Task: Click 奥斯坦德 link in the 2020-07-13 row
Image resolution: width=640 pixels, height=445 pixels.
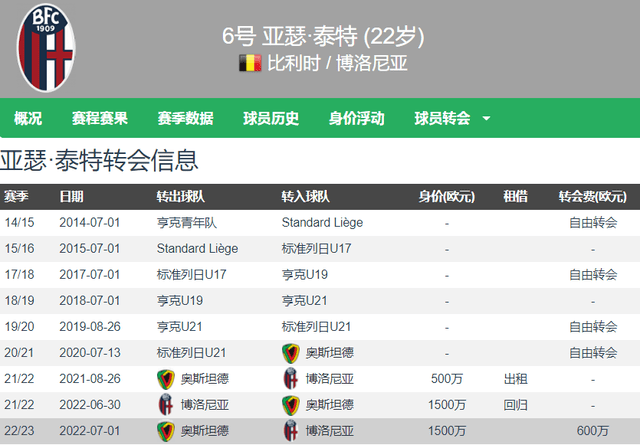Action: pyautogui.click(x=329, y=353)
